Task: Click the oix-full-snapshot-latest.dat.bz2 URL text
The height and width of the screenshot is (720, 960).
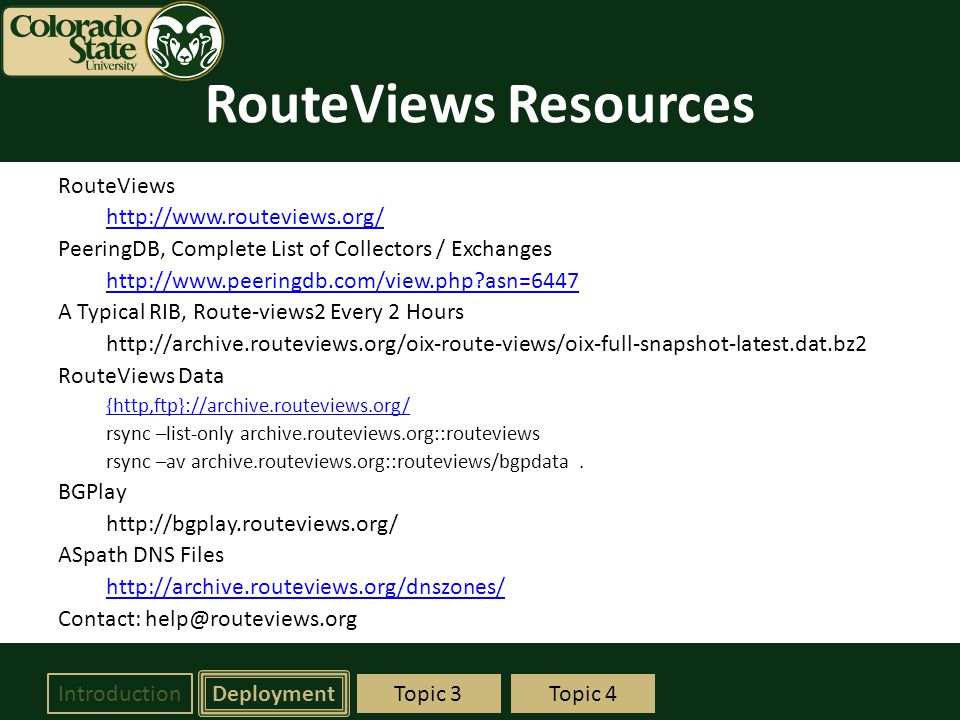Action: [486, 344]
